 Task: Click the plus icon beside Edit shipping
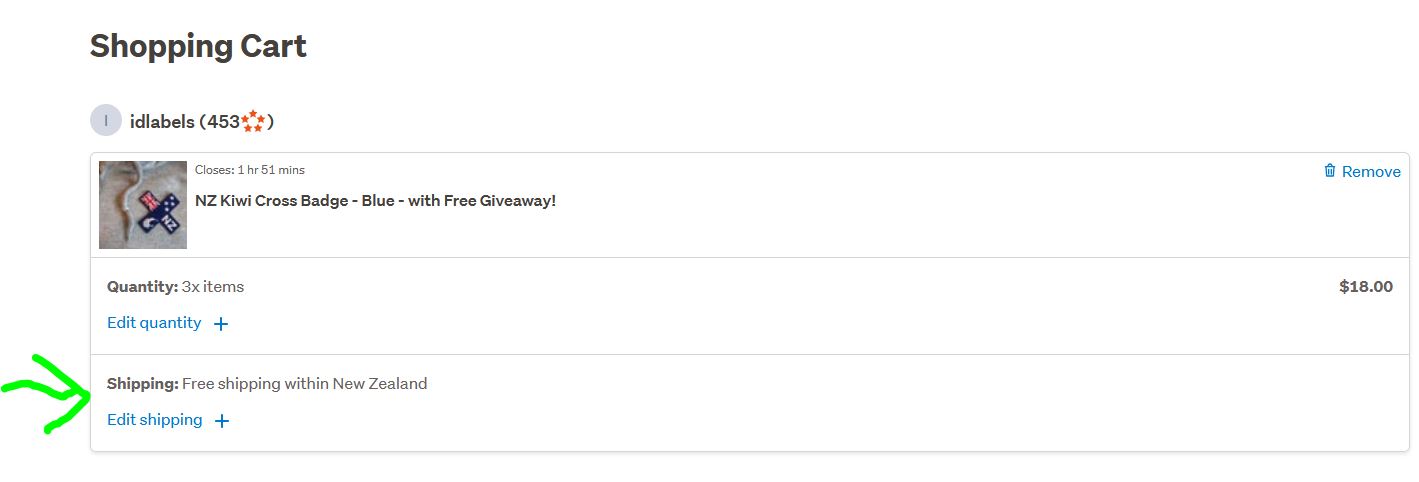[x=222, y=421]
